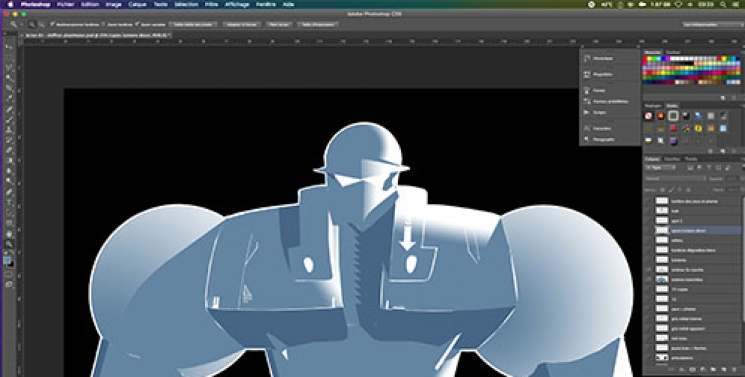The image size is (745, 377).
Task: Click delete layer trash icon in Calques panel
Action: pos(735,369)
